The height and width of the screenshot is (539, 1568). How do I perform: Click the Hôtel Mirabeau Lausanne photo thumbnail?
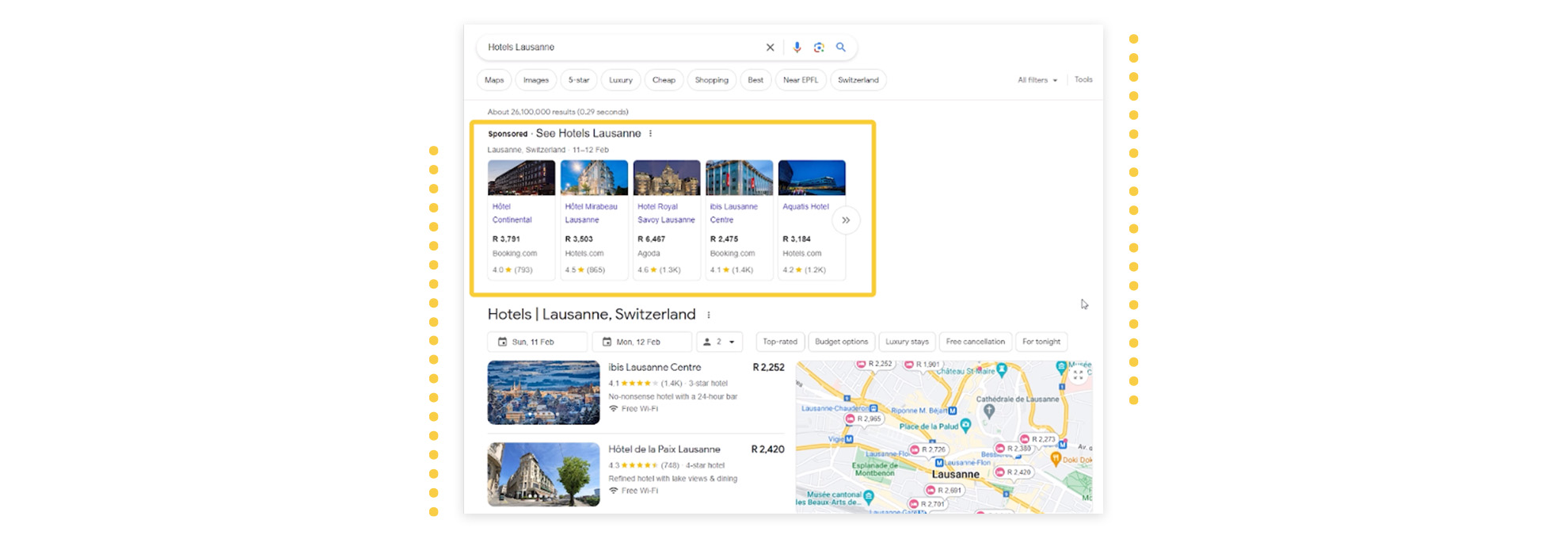click(594, 178)
